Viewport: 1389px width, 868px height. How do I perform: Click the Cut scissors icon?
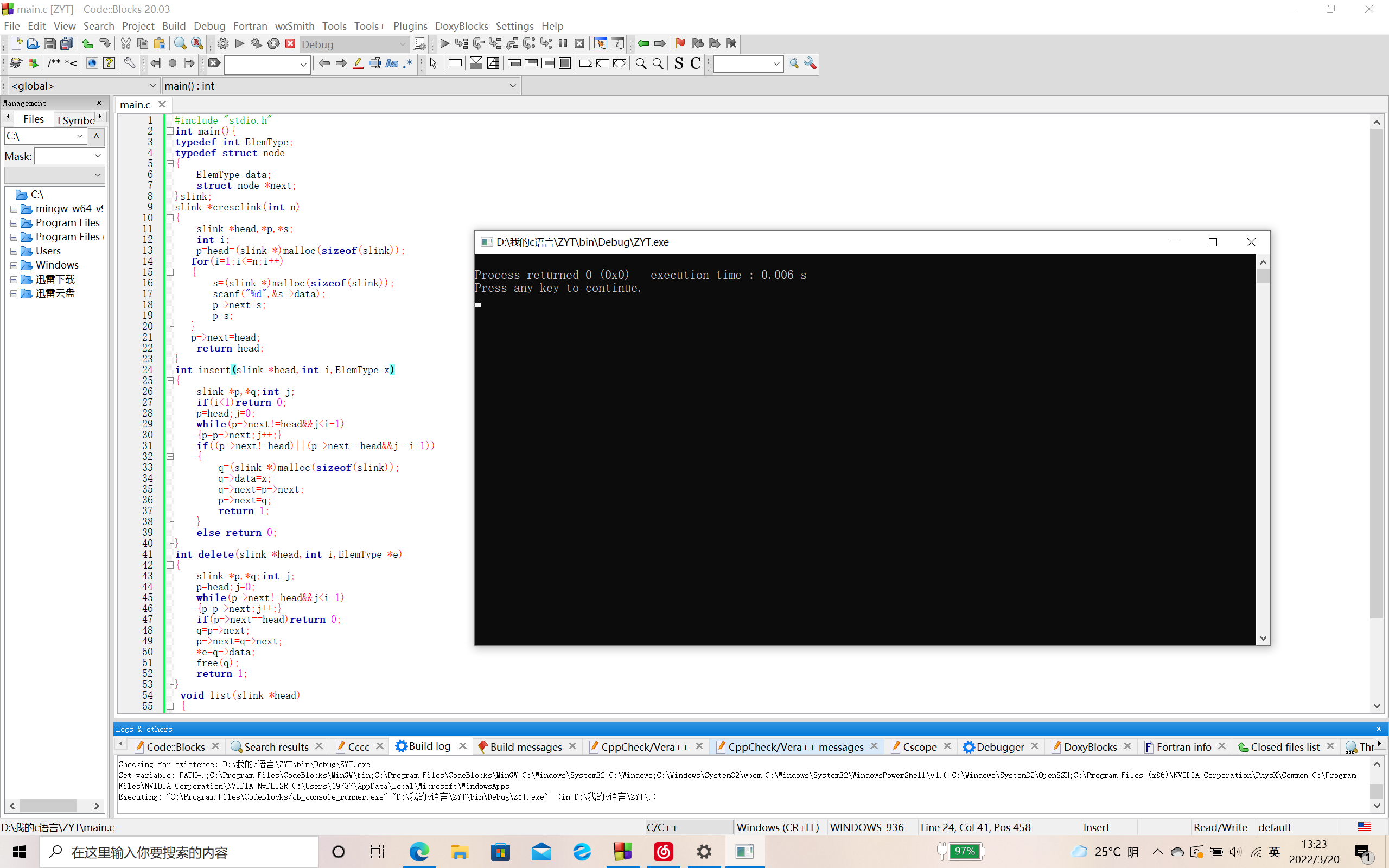125,43
